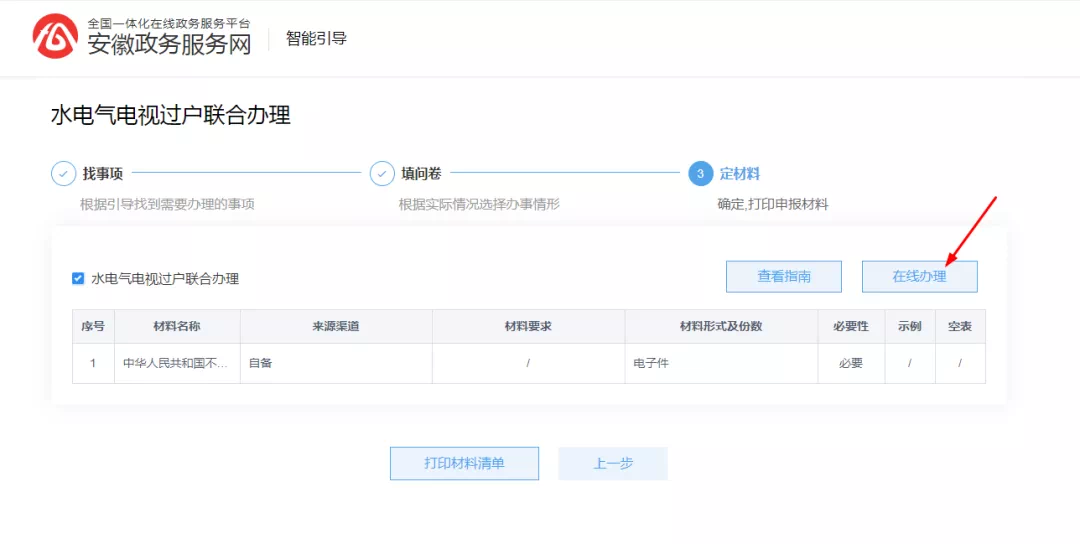Select the 定材料 step label
This screenshot has height=544, width=1080.
[x=740, y=174]
